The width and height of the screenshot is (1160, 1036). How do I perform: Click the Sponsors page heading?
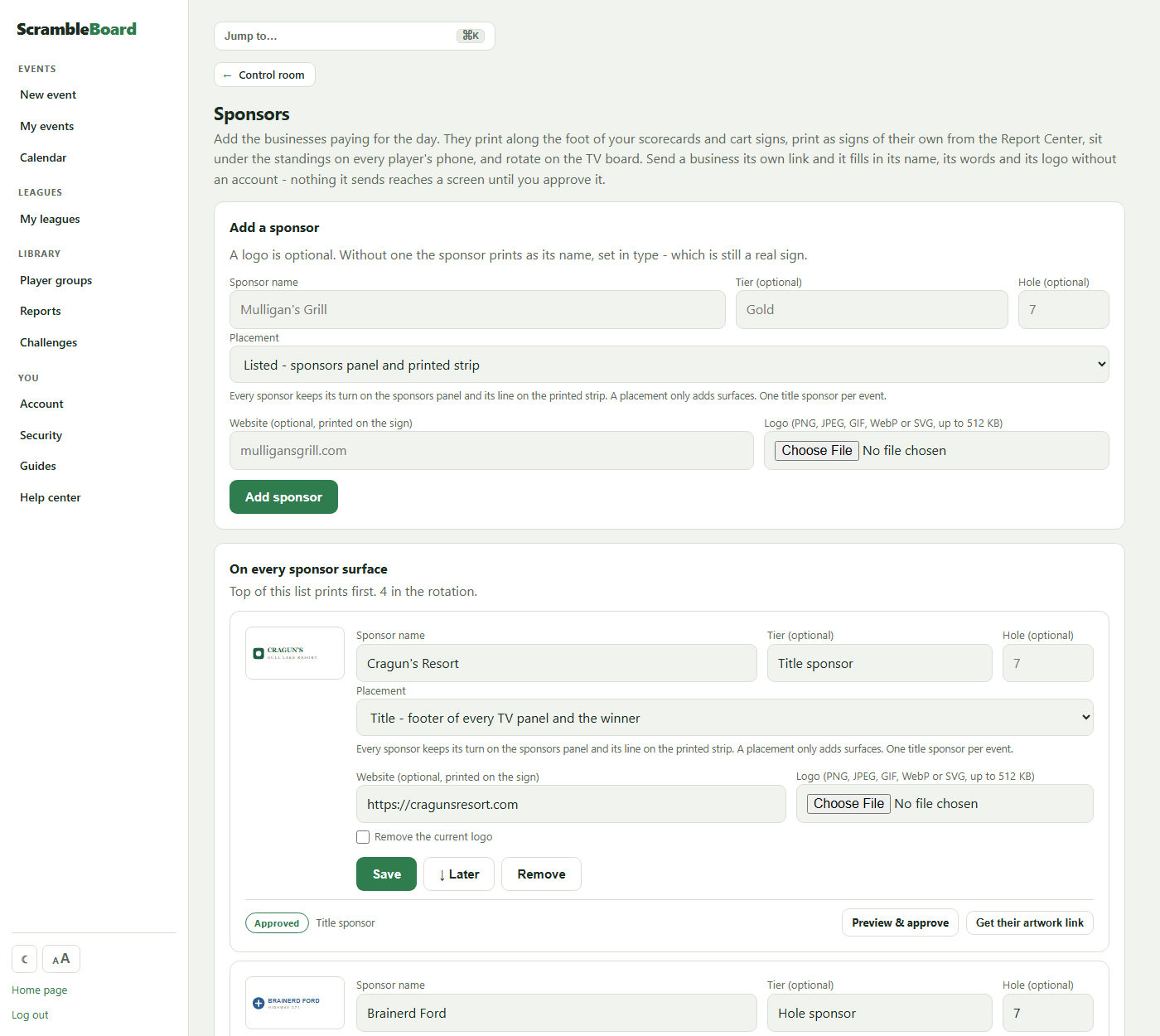(252, 114)
